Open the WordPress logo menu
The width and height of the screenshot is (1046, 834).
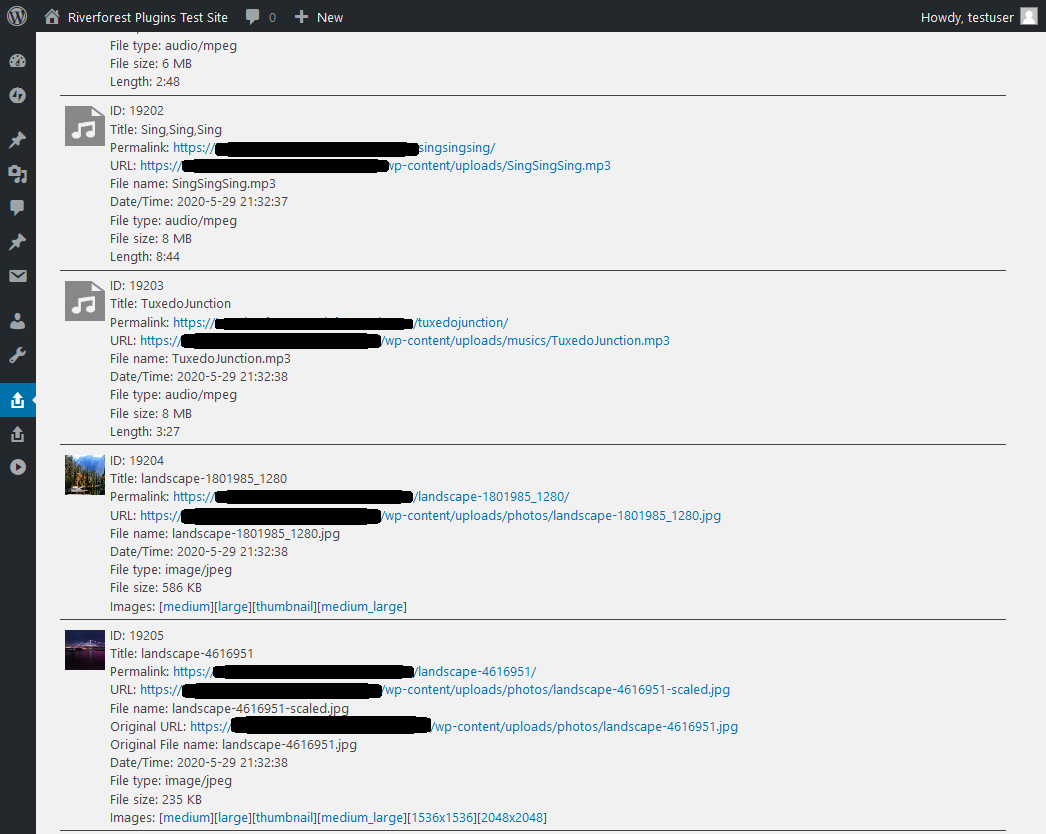[17, 16]
